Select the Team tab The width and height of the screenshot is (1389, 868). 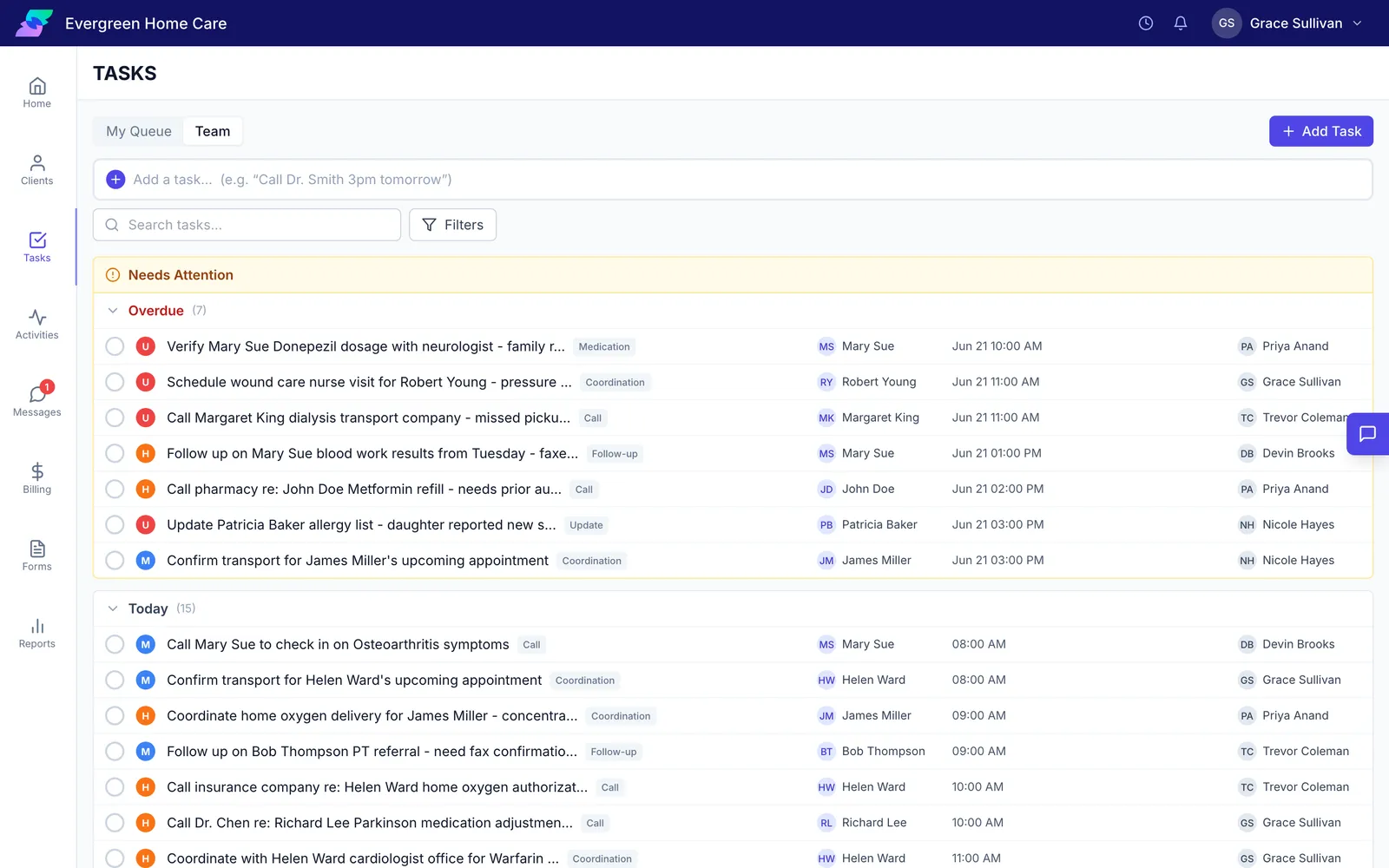213,131
